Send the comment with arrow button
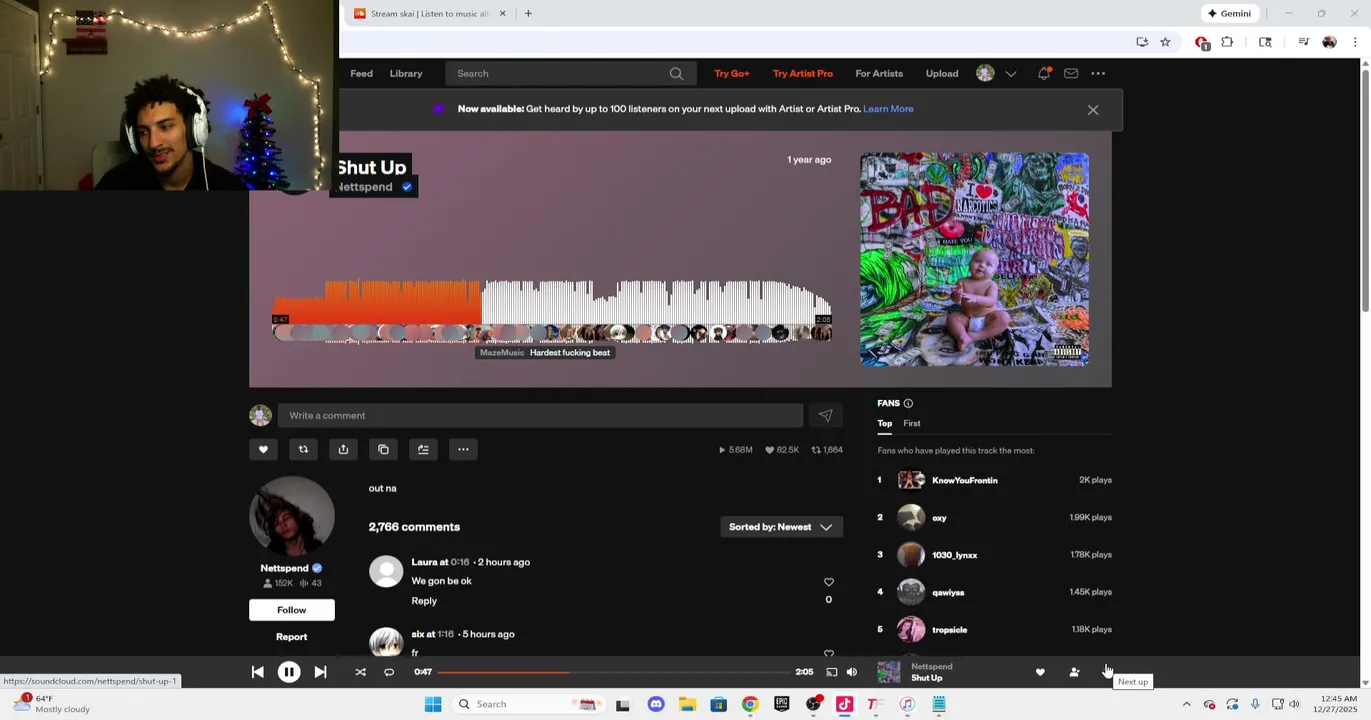Image resolution: width=1371 pixels, height=720 pixels. point(825,416)
